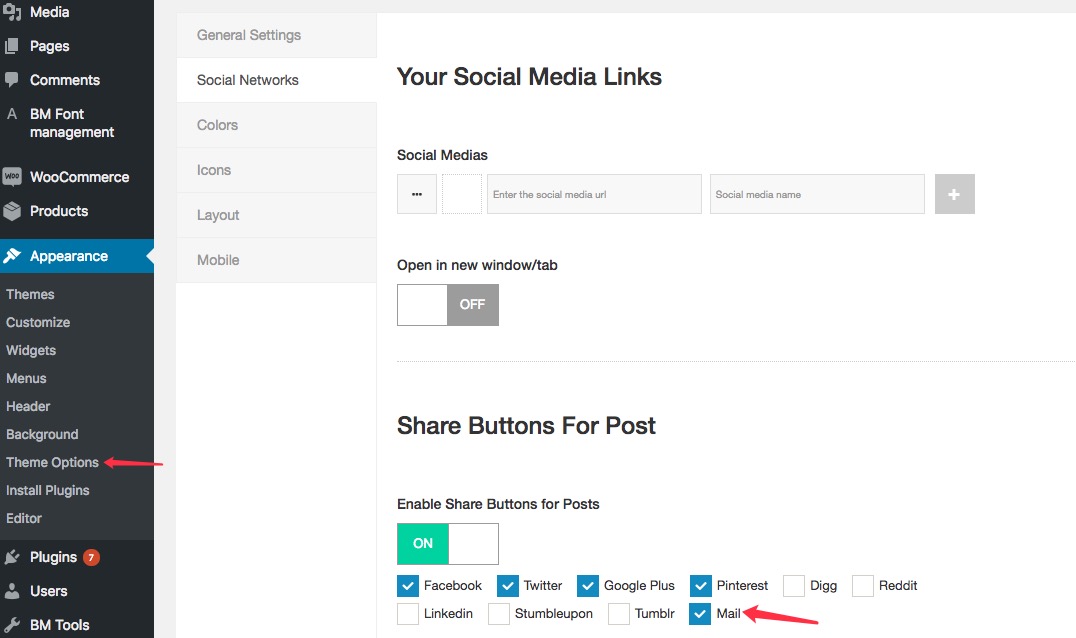Click the plugin update count badge
Viewport: 1076px width, 638px height.
91,557
